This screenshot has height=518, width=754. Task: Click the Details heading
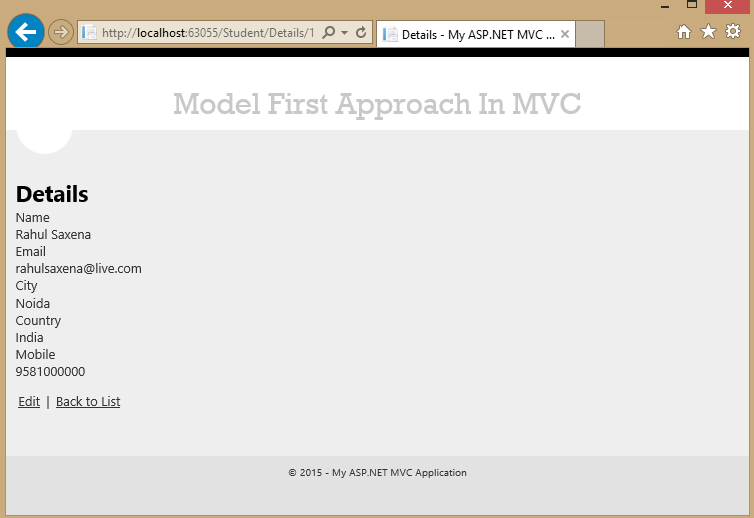52,194
